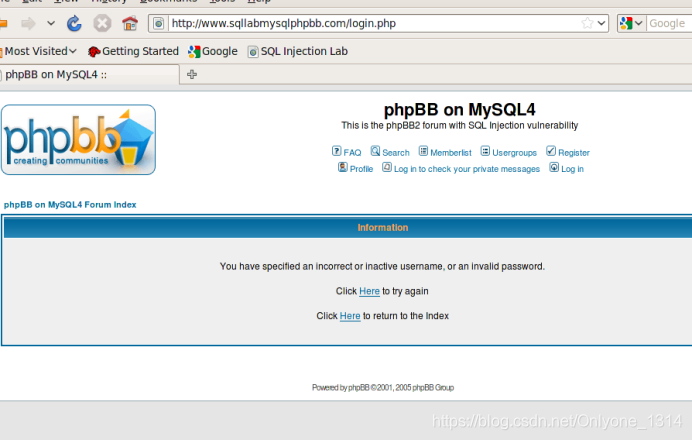Open the forum Search link

(396, 153)
